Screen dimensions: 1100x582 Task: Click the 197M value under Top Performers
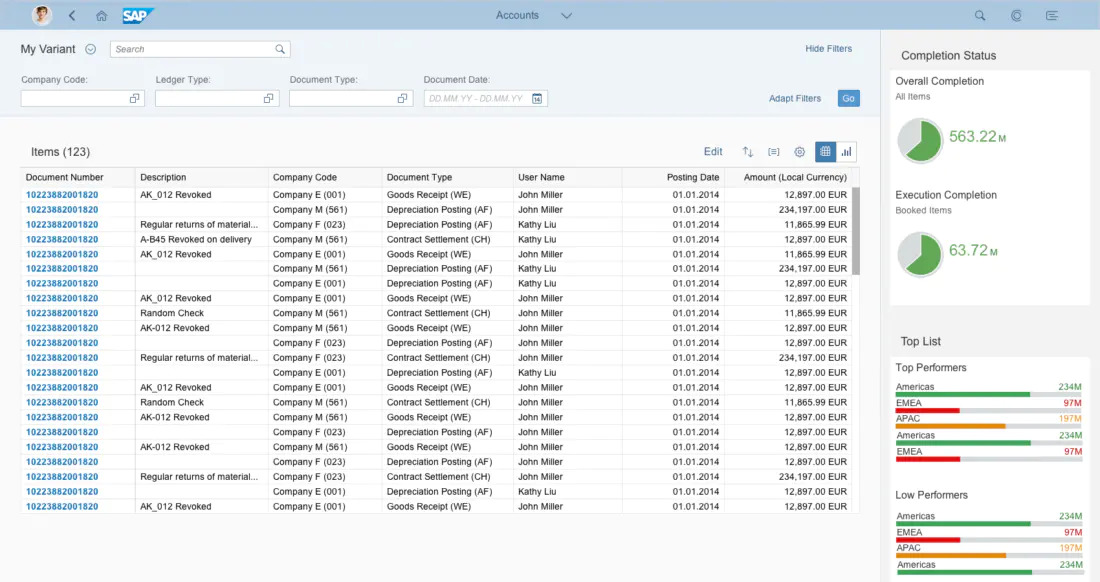1070,419
